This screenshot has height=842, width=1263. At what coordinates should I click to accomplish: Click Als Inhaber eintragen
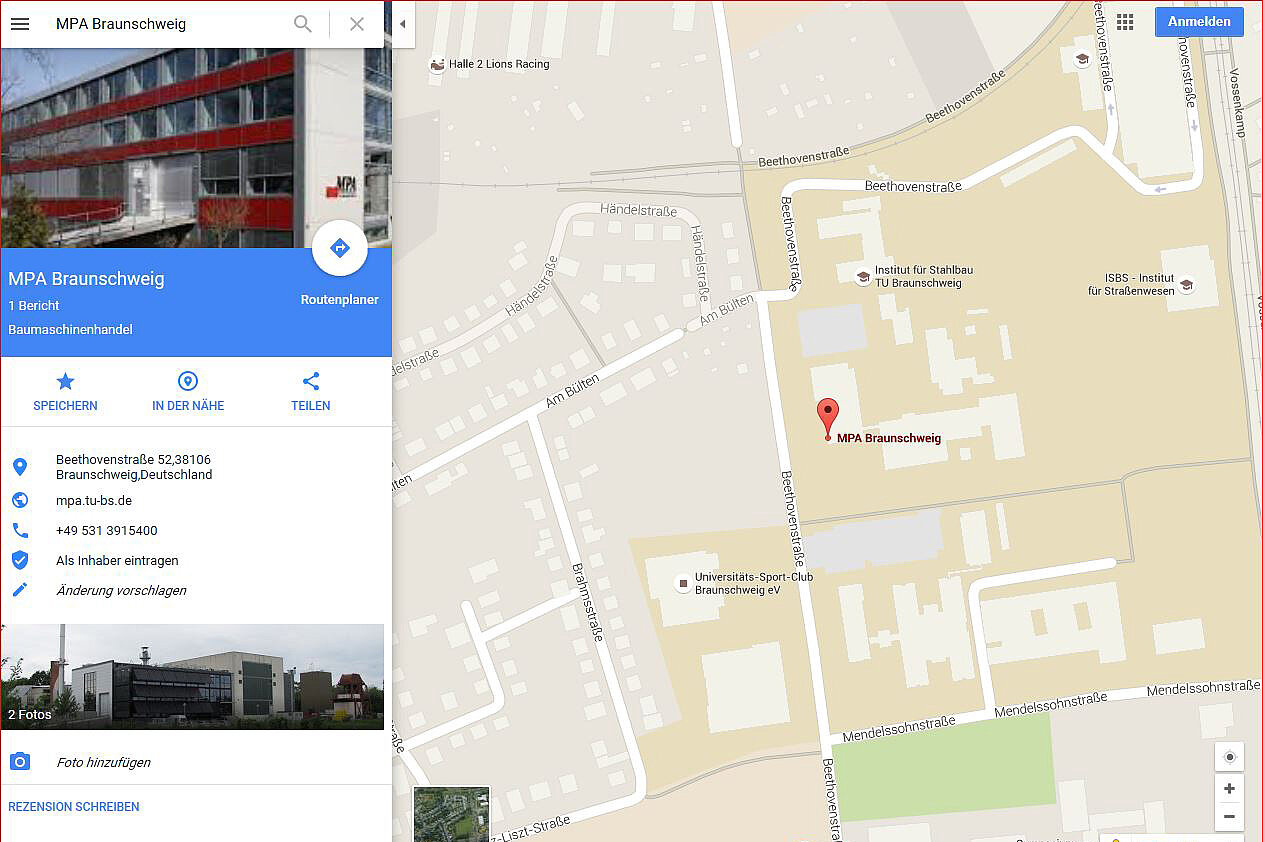tap(117, 561)
